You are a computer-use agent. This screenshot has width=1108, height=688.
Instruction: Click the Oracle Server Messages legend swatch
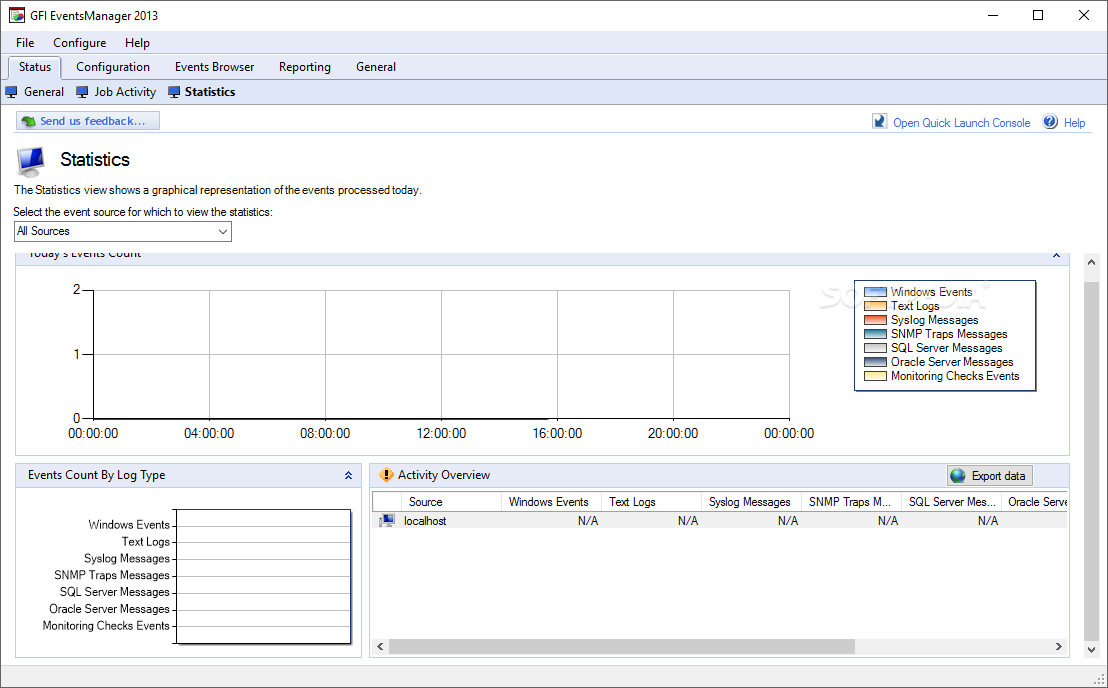[x=875, y=362]
